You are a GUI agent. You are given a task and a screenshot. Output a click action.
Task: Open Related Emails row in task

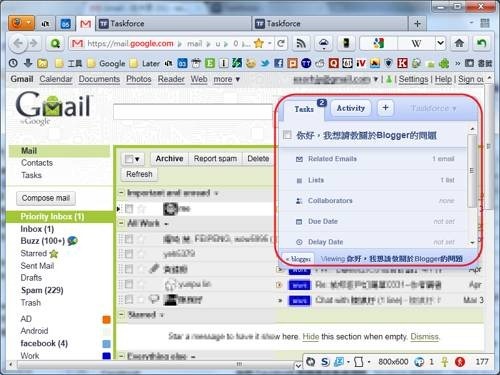click(x=373, y=159)
